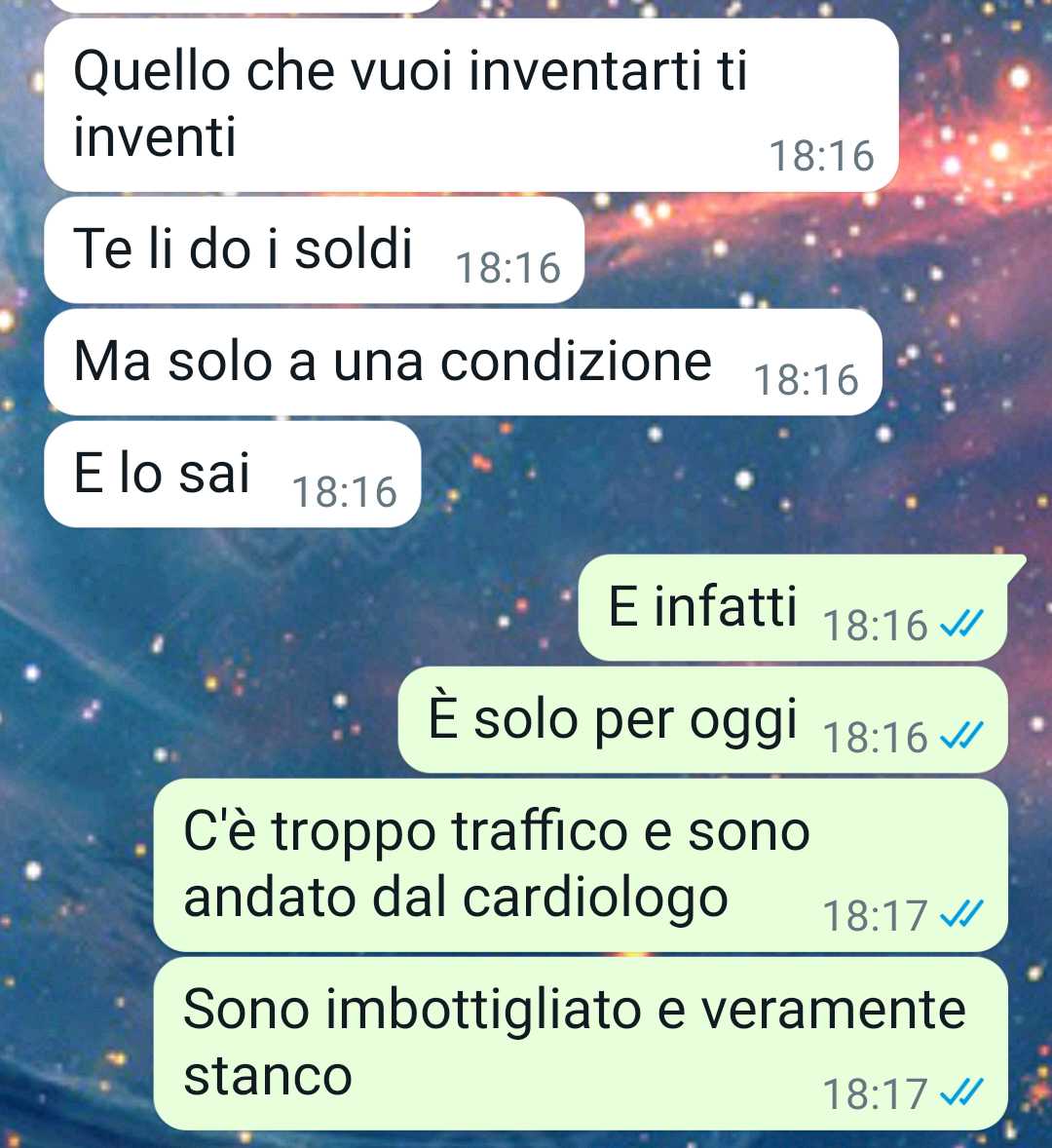This screenshot has width=1052, height=1148.
Task: Select the "Quello che vuoi inventarti ti inventi" message
Action: point(471,104)
